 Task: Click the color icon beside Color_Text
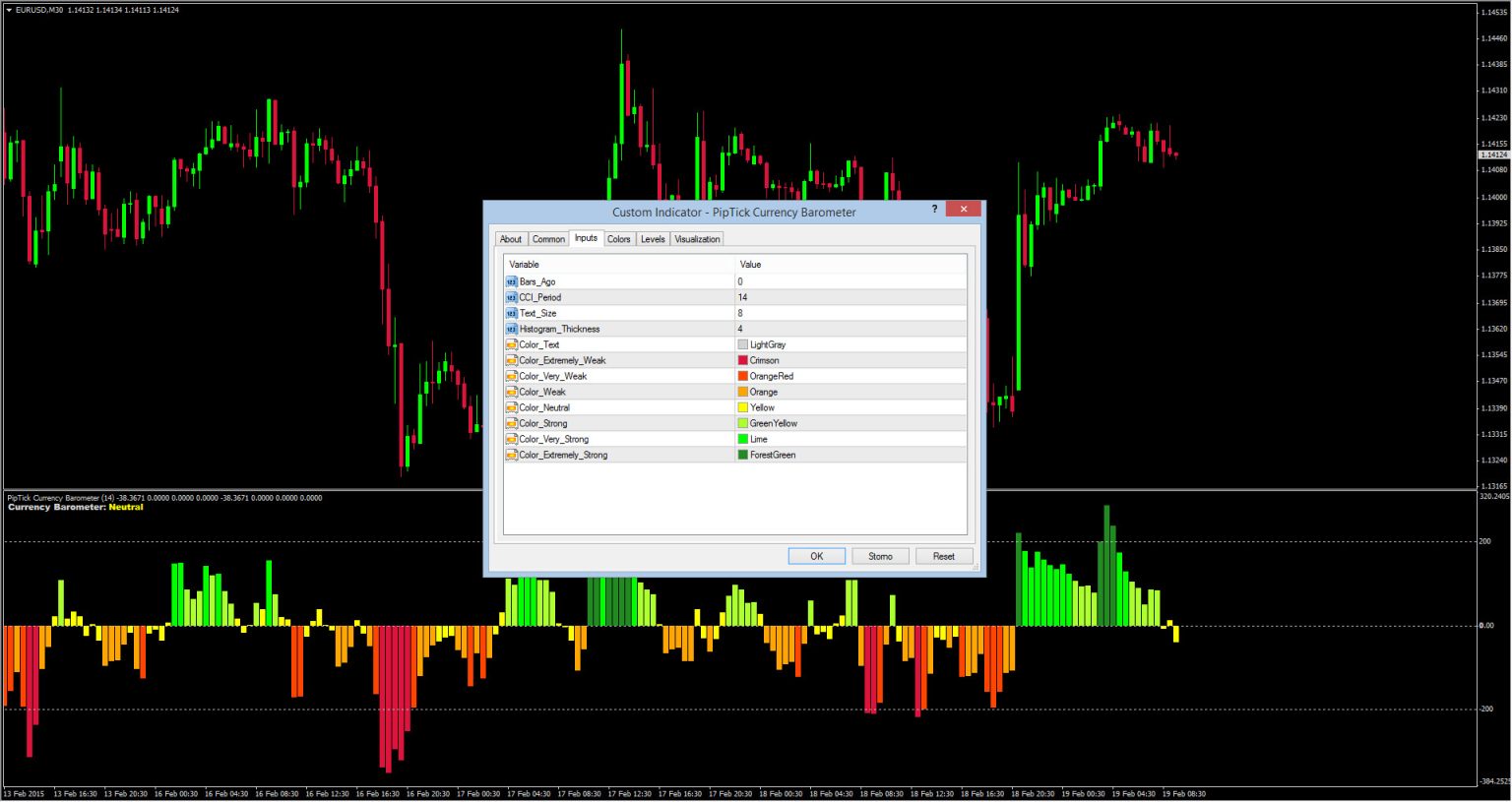pyautogui.click(x=511, y=344)
